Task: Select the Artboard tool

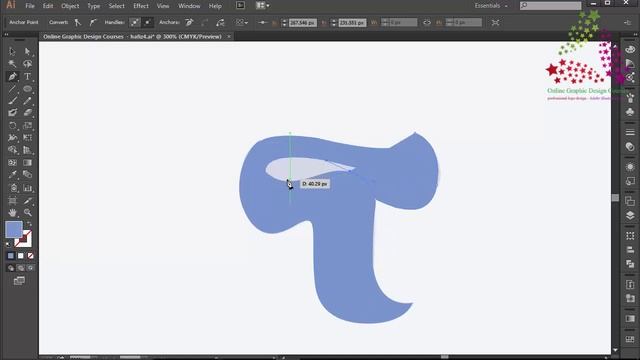Action: [12, 200]
